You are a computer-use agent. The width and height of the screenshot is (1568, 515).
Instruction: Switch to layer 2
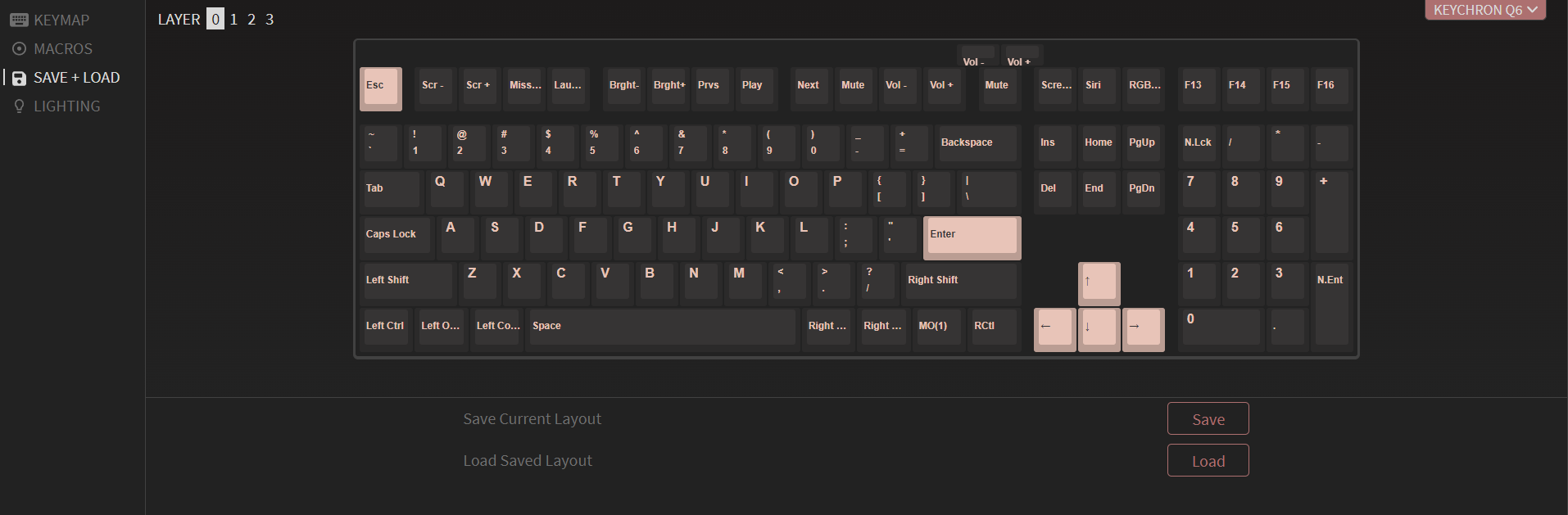point(252,19)
